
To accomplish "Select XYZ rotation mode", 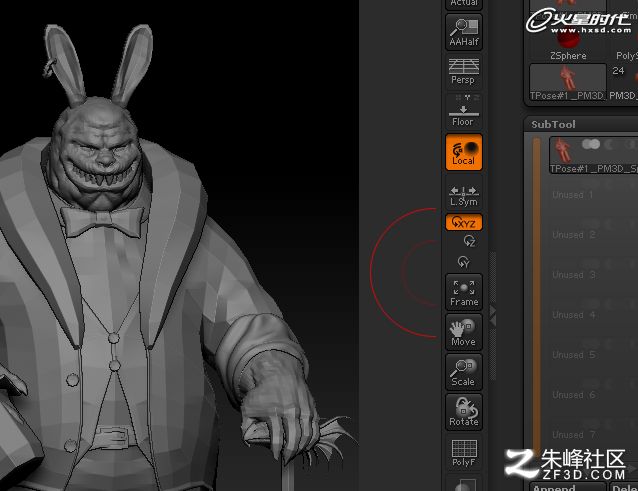I will [x=464, y=222].
